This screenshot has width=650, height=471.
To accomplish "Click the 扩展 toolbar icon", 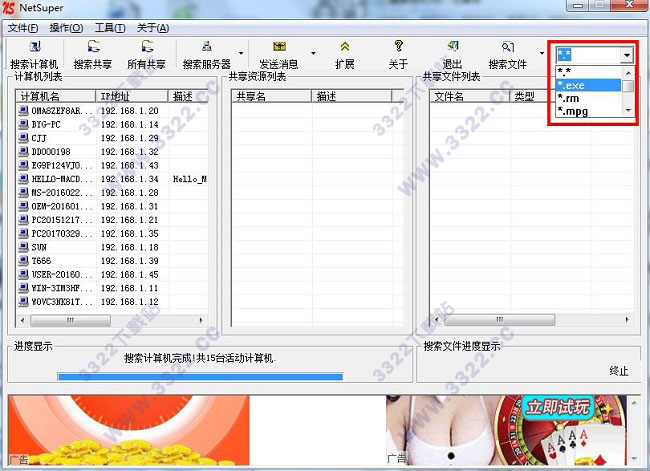I will pos(344,46).
